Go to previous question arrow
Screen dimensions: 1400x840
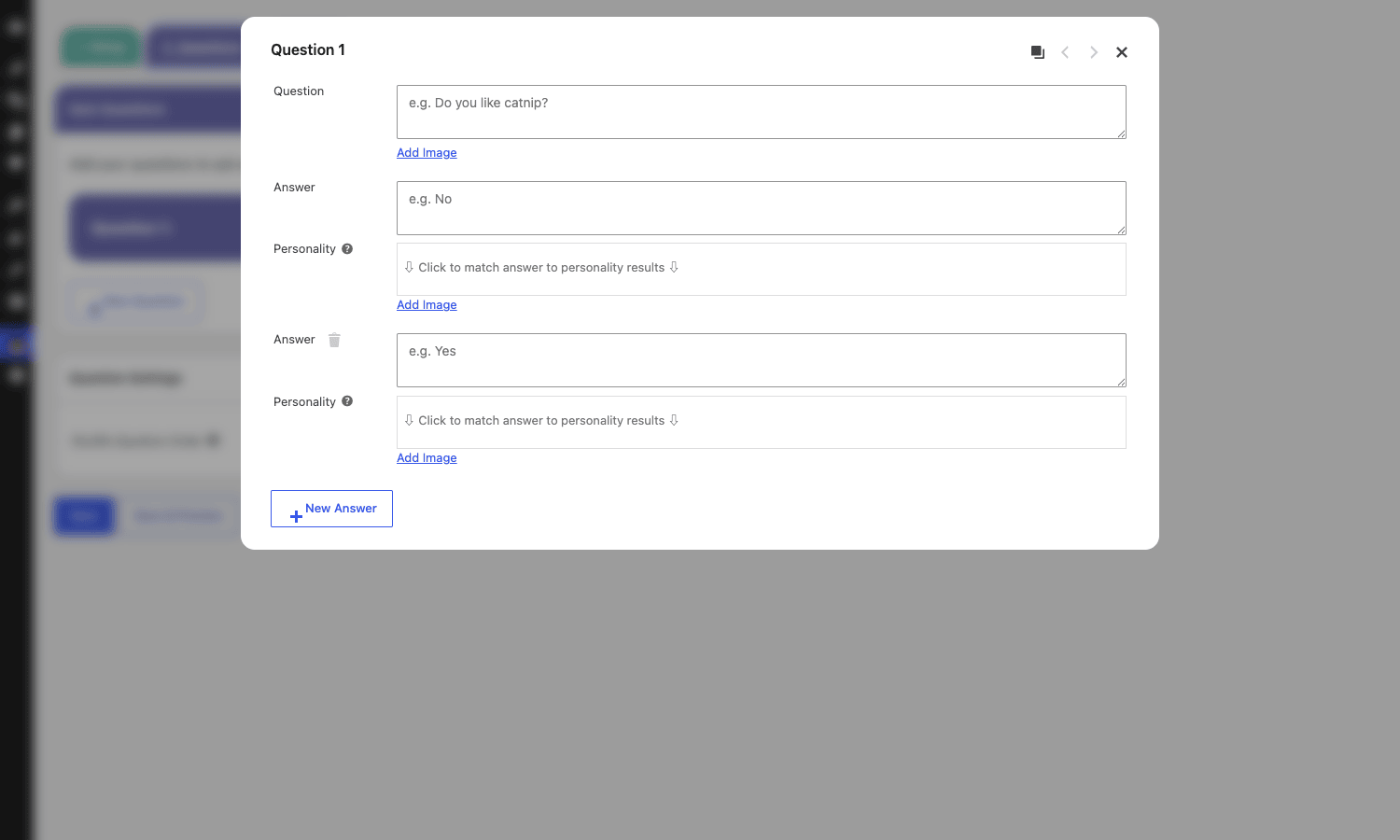click(x=1065, y=52)
